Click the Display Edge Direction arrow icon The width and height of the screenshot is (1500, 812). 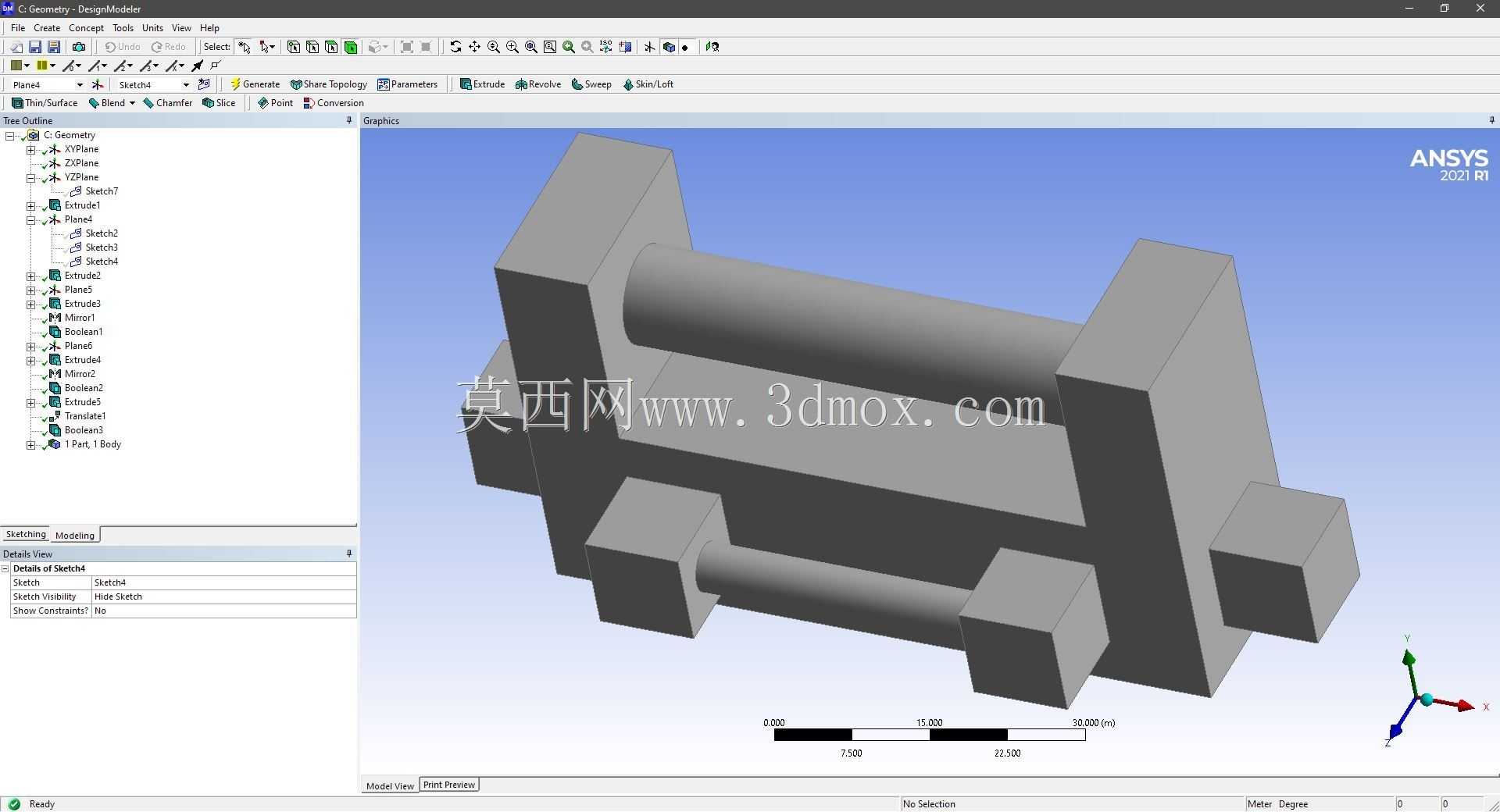(198, 66)
